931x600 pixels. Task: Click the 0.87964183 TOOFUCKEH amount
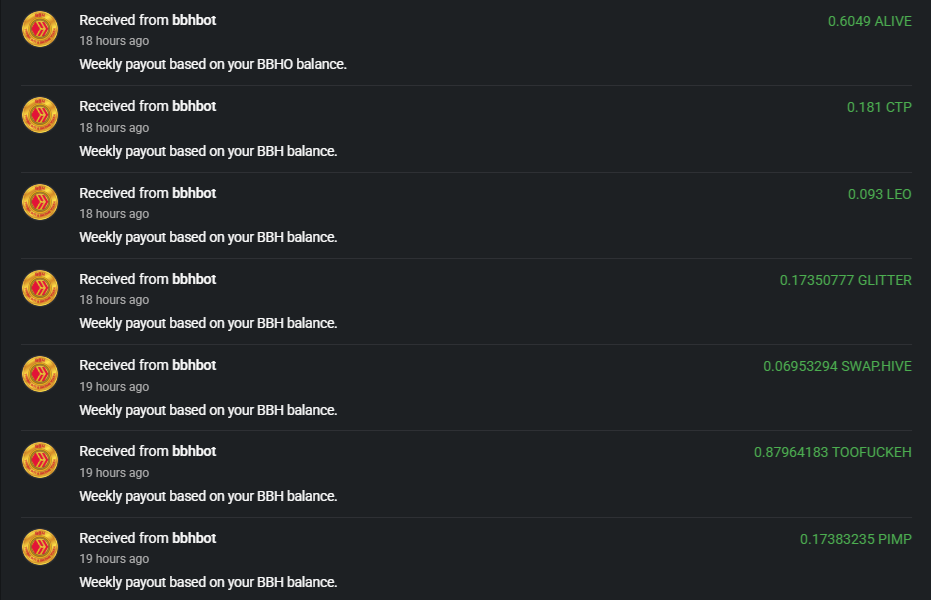click(x=832, y=452)
